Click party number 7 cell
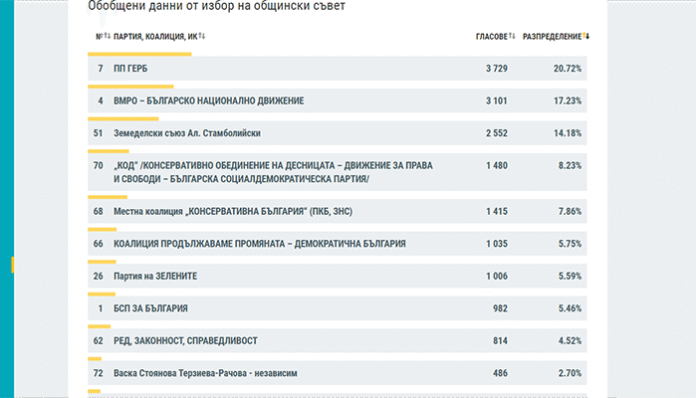This screenshot has width=696, height=398. (x=100, y=68)
